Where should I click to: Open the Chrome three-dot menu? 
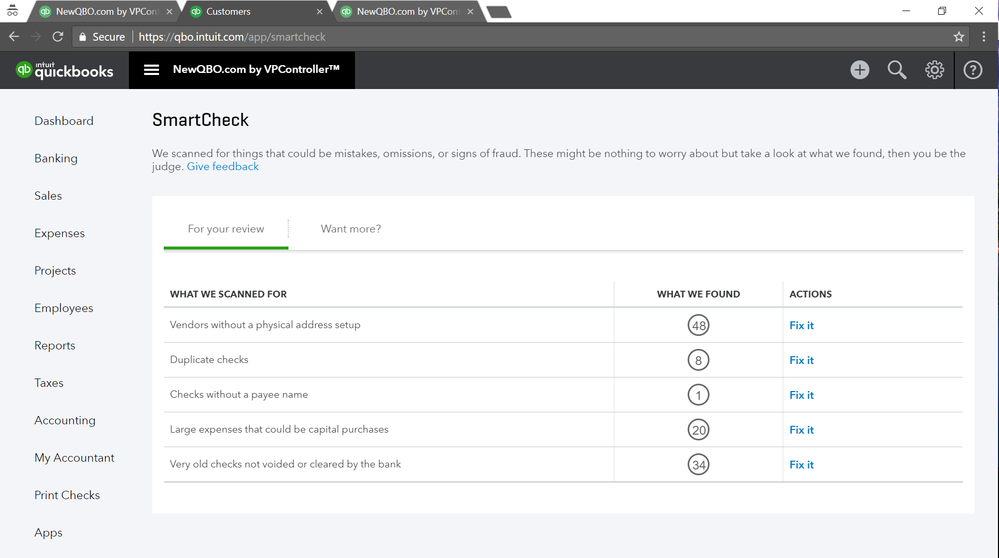984,37
